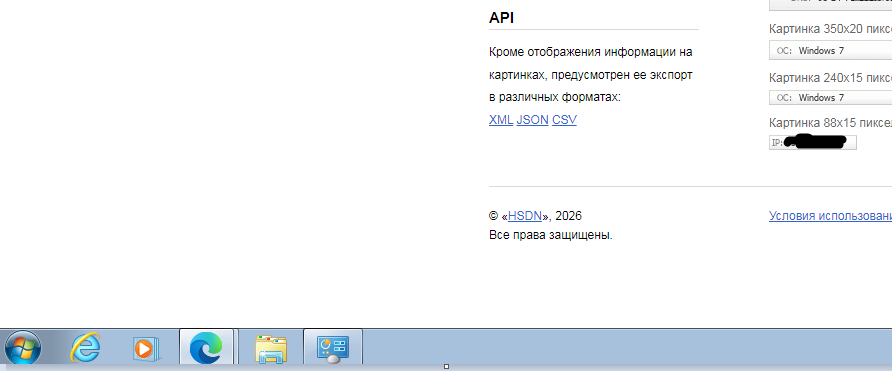Click the Кроме отображения информации paragraph

(590, 75)
